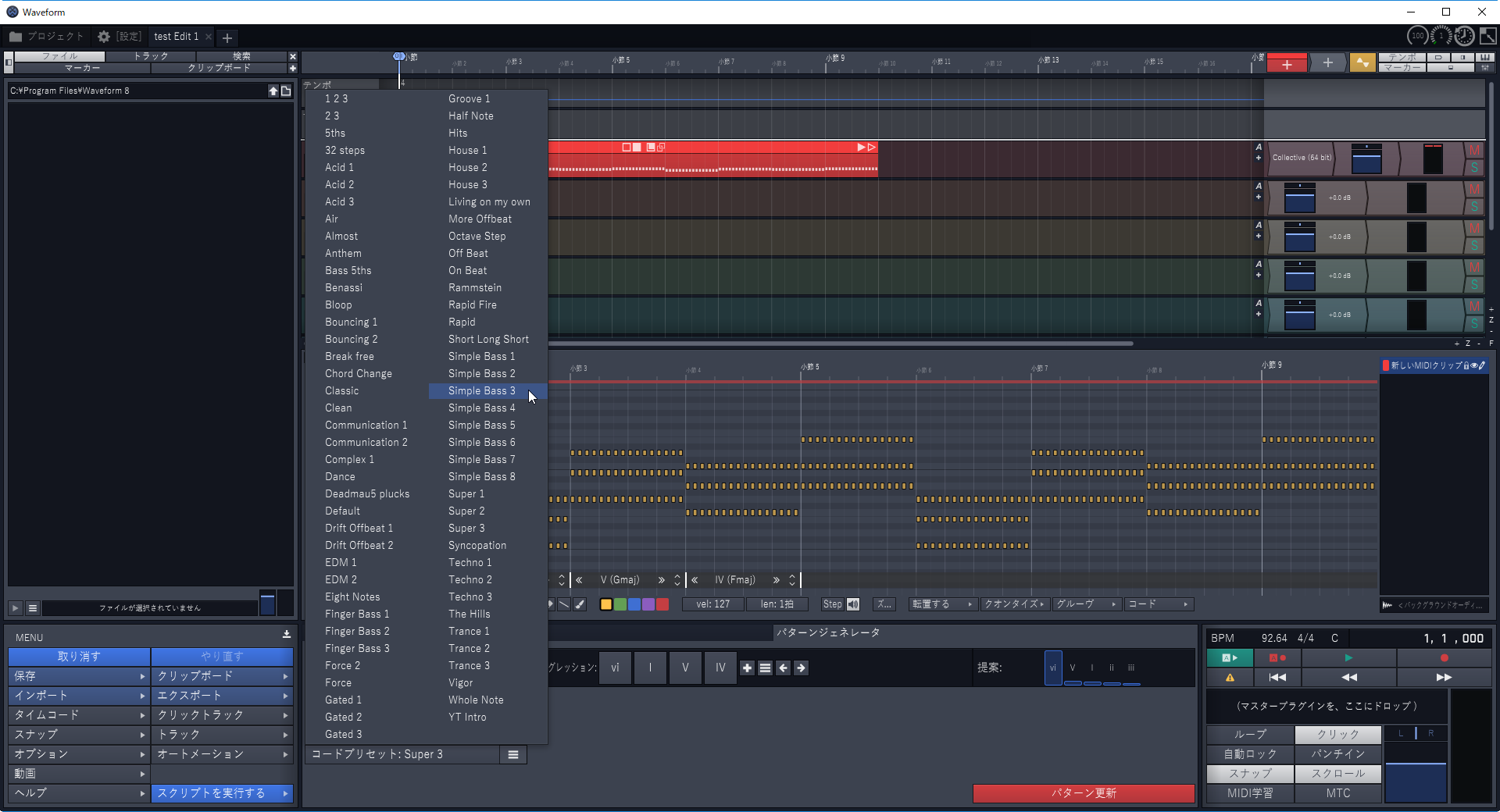This screenshot has width=1500, height=812.
Task: Expand the コード chord dropdown
Action: [1158, 604]
